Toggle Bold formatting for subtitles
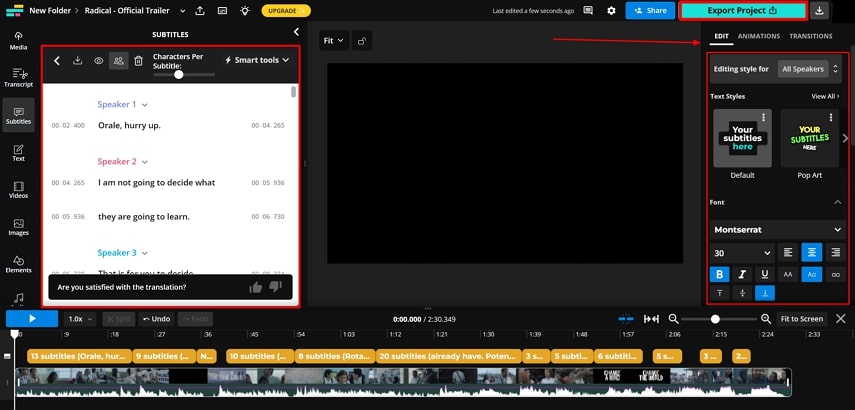This screenshot has width=855, height=410. point(719,275)
